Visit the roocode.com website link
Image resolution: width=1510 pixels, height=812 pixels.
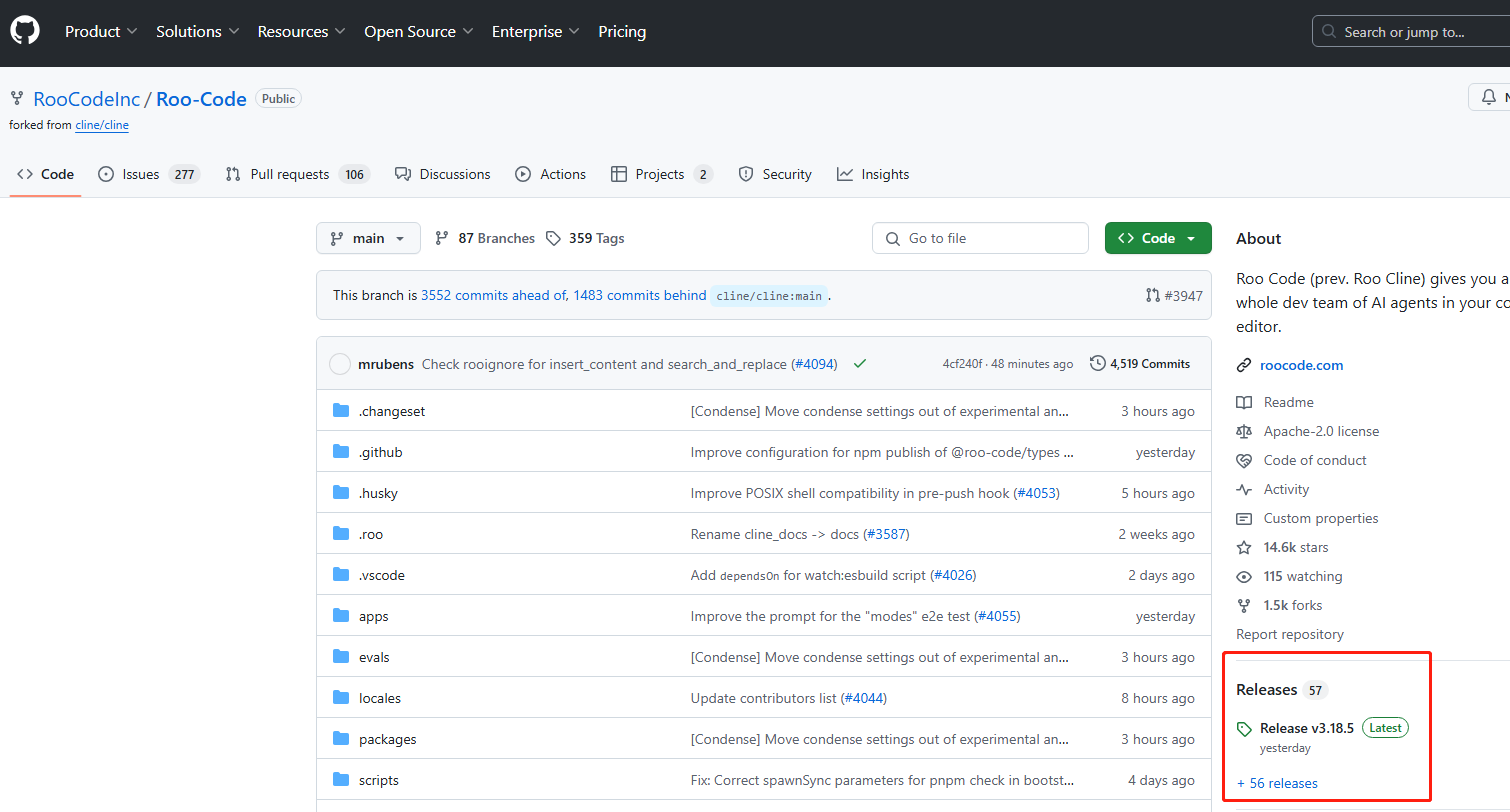pos(1301,365)
